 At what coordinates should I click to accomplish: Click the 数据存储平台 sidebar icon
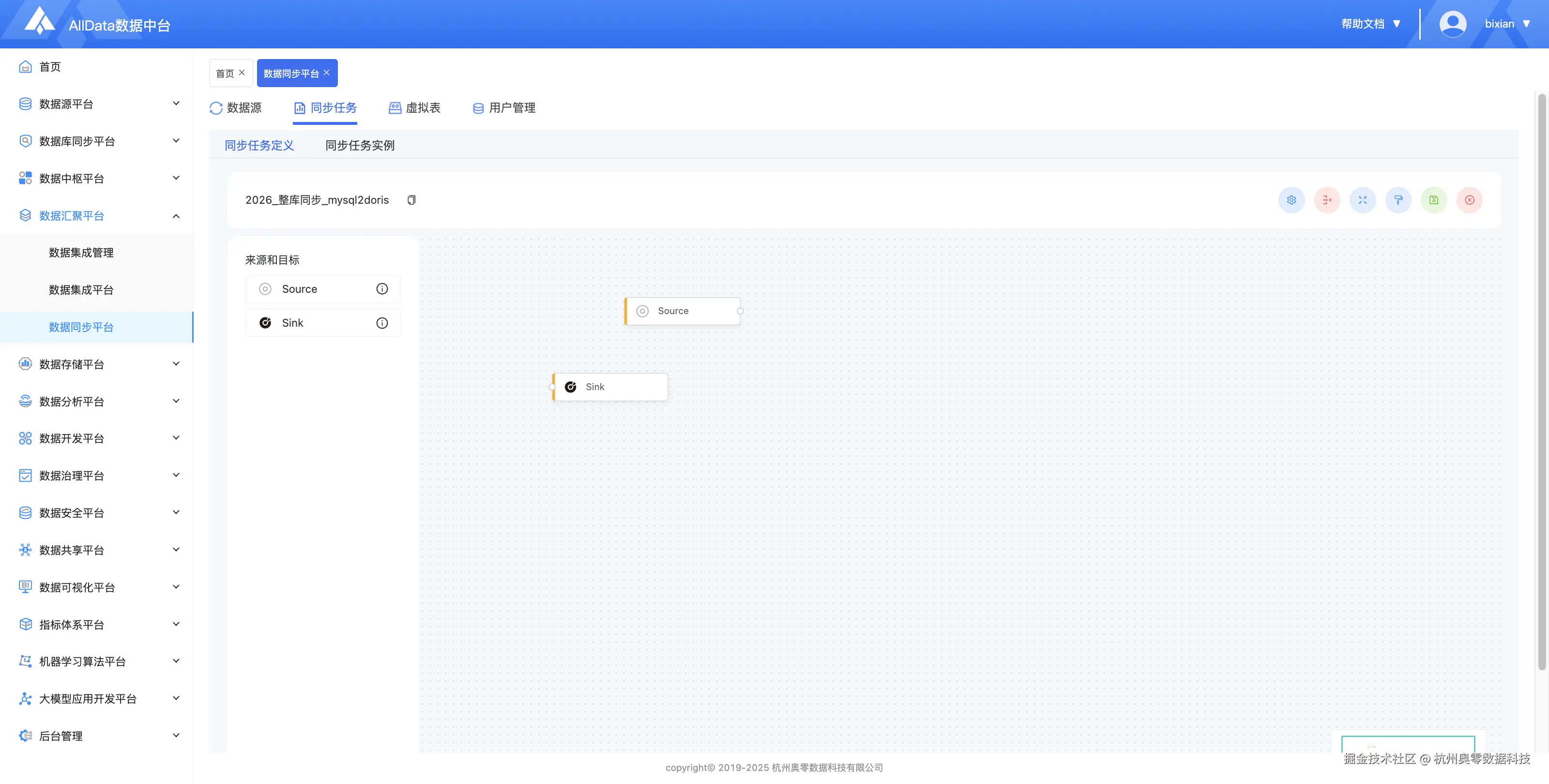tap(25, 364)
